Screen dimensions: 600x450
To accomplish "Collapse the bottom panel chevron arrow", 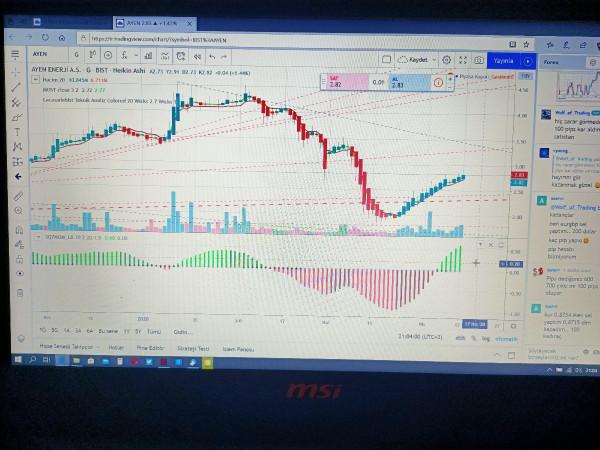I will (x=497, y=355).
